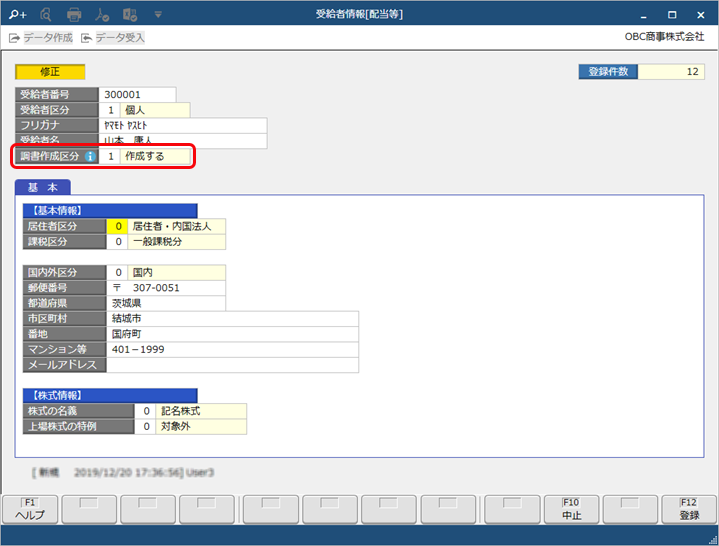
Task: Expand the quick toolbar dropdown arrow
Action: [158, 15]
